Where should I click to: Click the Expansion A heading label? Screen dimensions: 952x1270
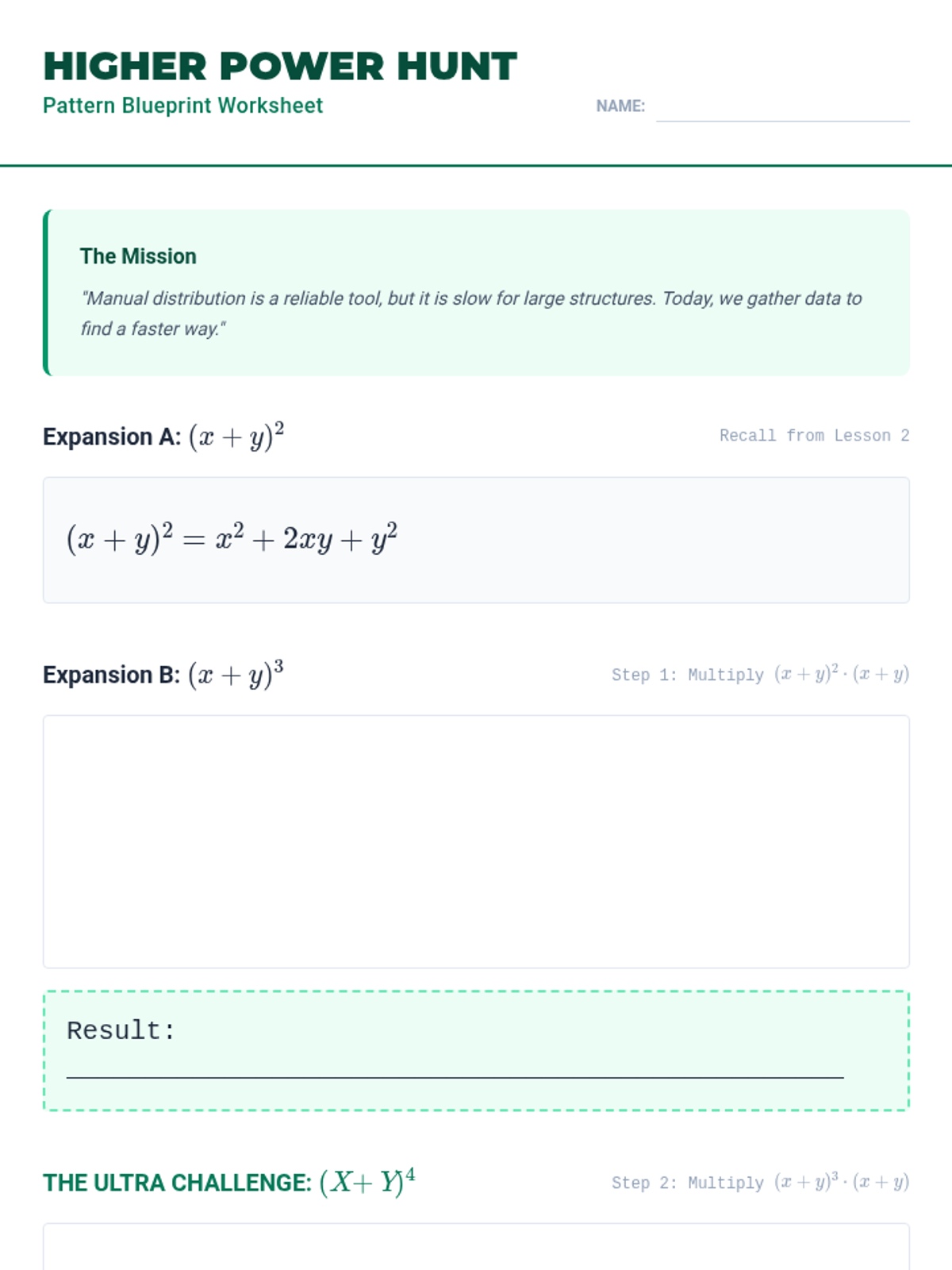coord(112,437)
